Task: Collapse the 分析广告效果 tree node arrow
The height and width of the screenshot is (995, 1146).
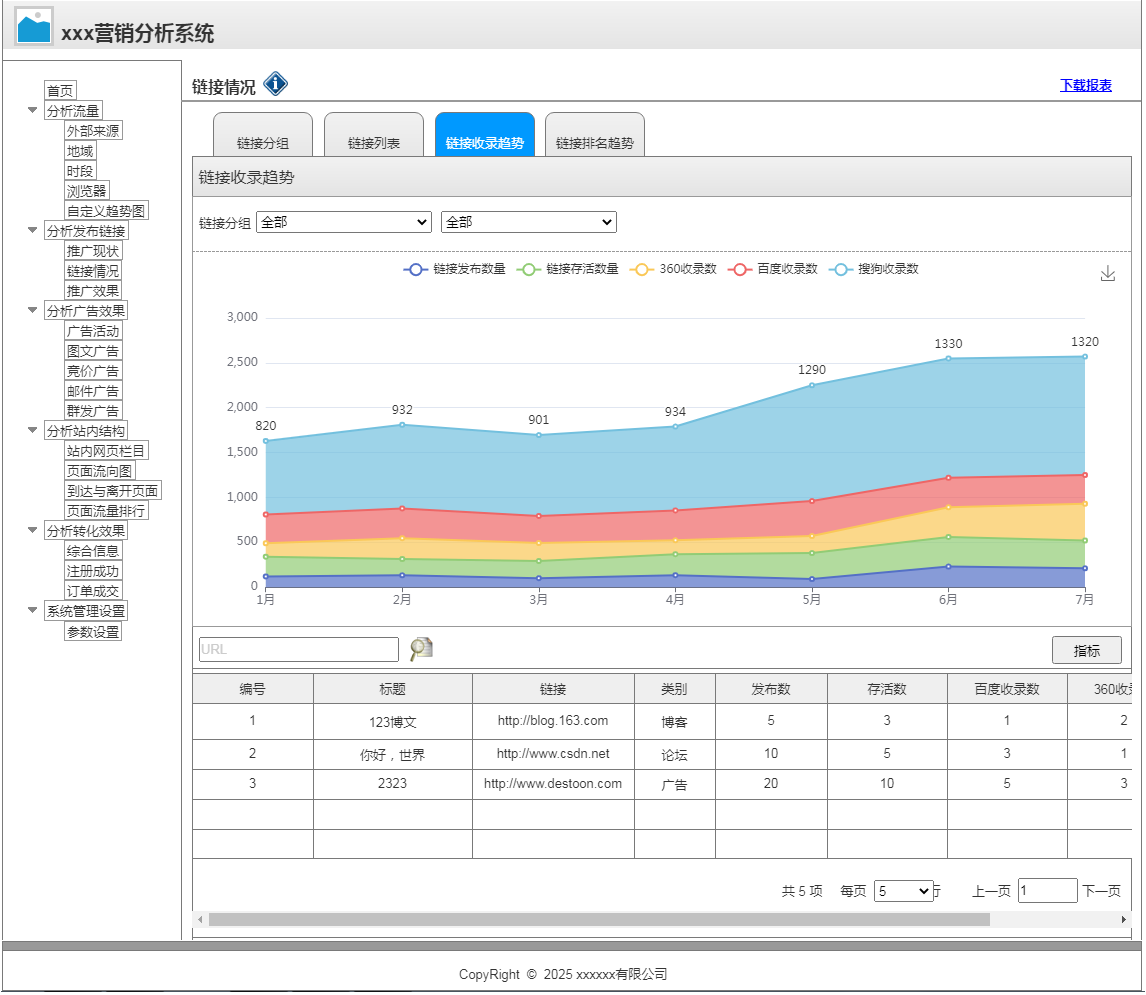Action: click(x=32, y=310)
